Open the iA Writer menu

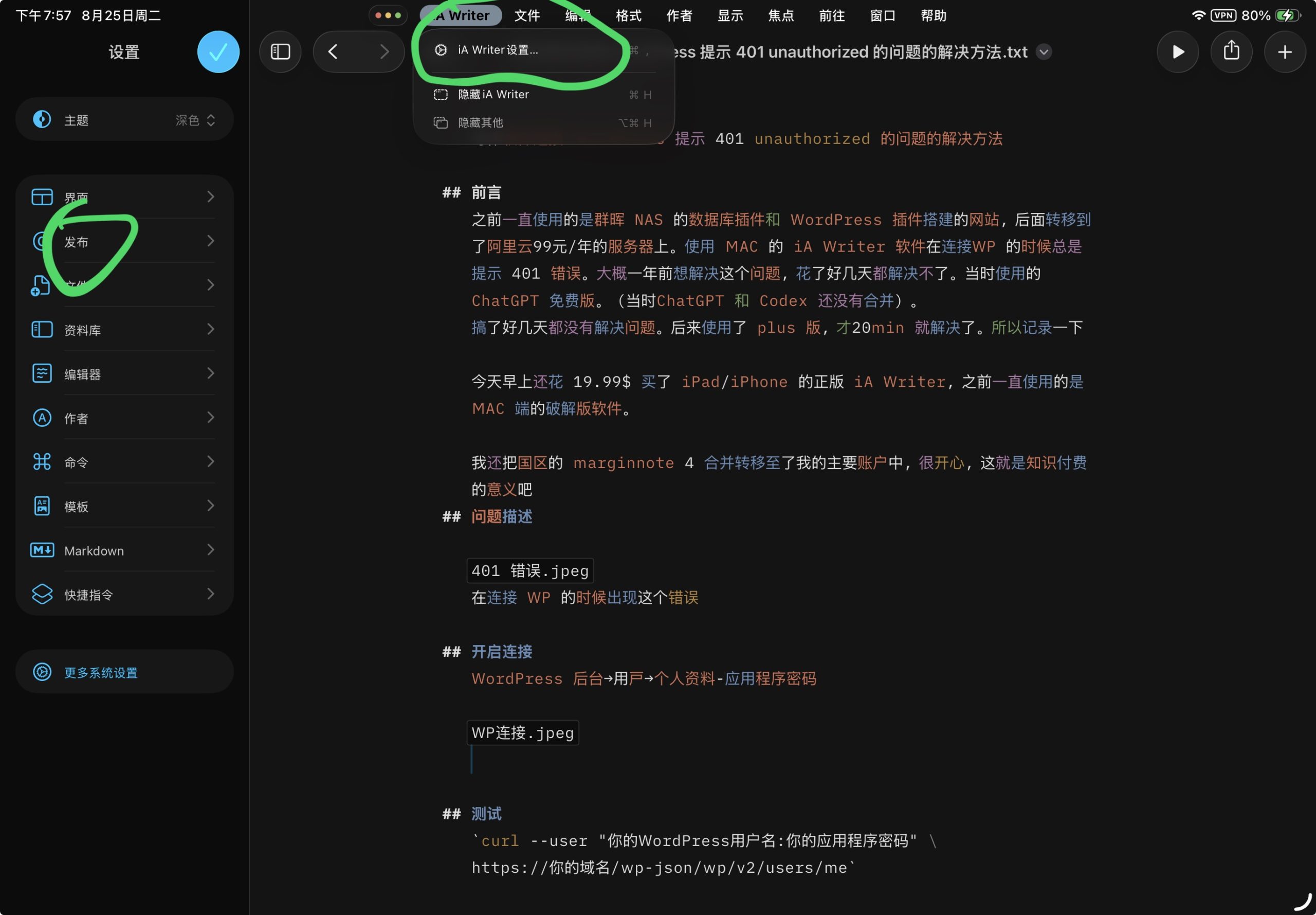[461, 15]
